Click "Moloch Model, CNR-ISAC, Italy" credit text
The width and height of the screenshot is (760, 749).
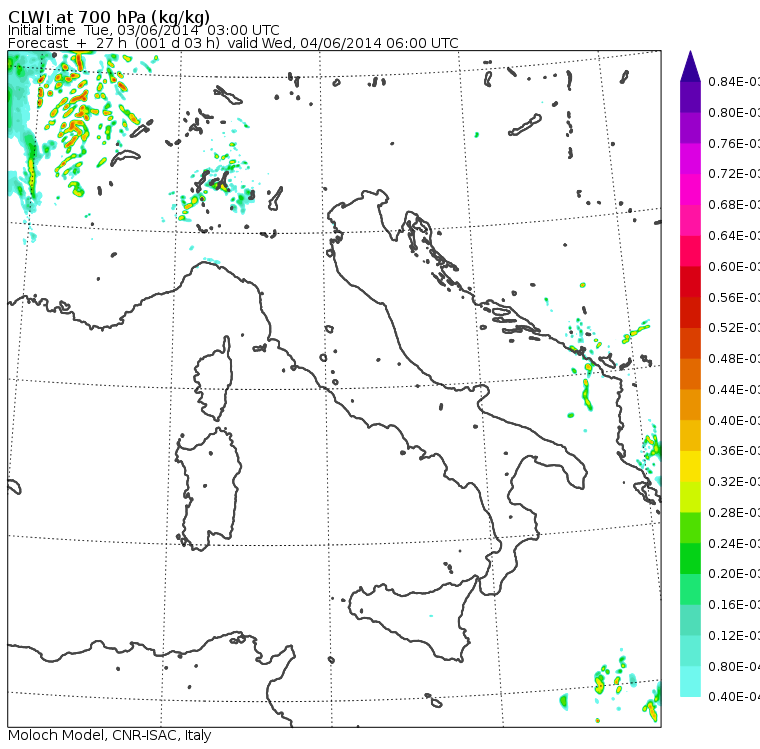[x=110, y=735]
